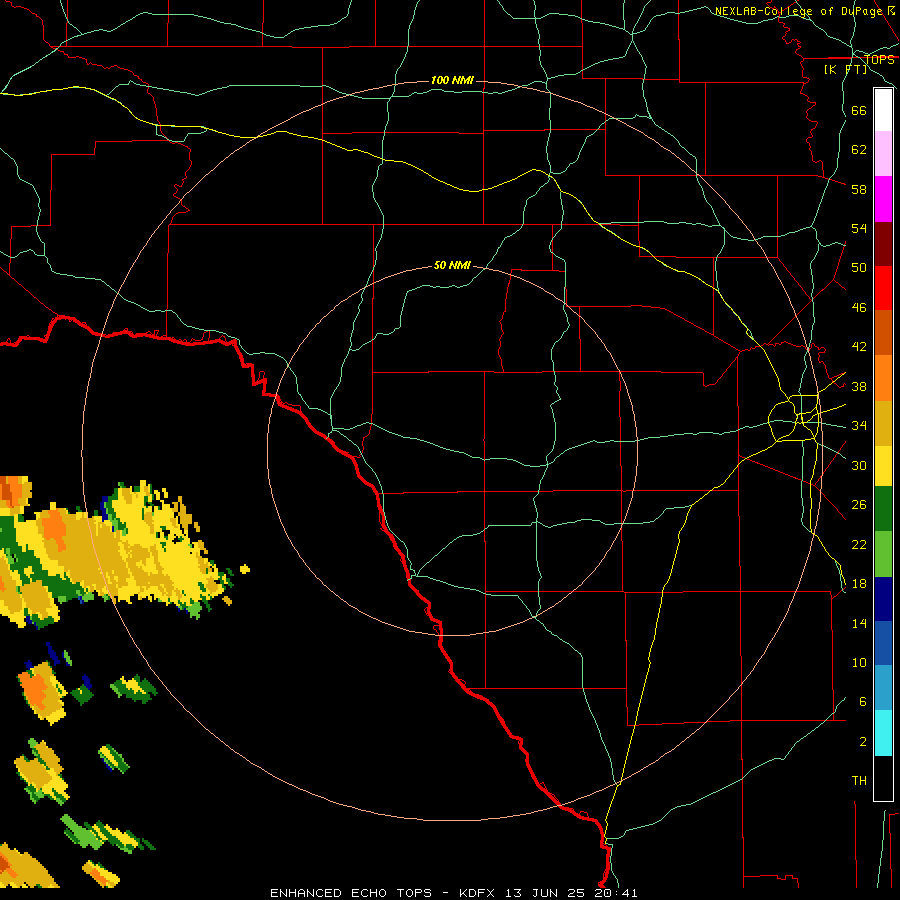Click the '62' legend value

859,149
